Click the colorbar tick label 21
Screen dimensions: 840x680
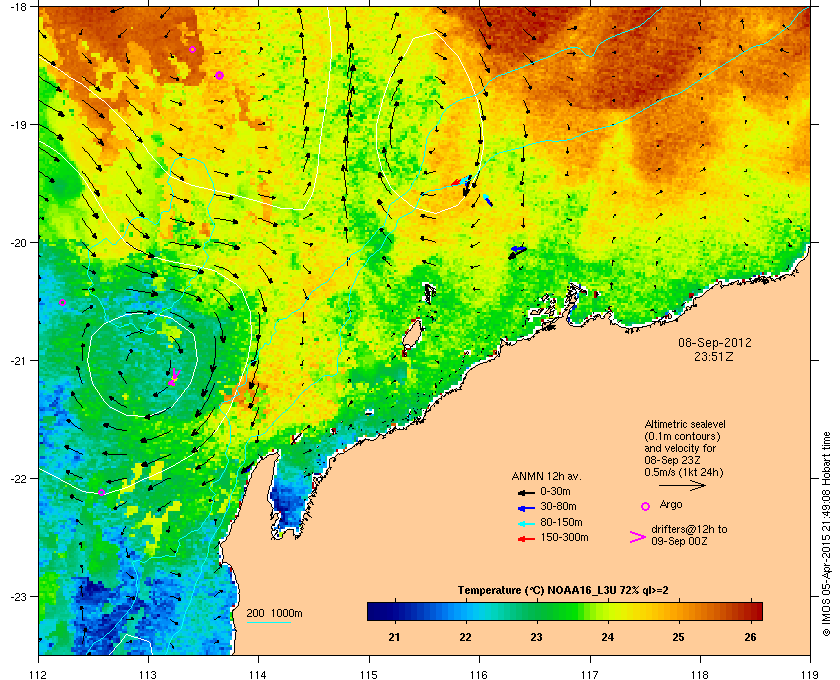[394, 637]
